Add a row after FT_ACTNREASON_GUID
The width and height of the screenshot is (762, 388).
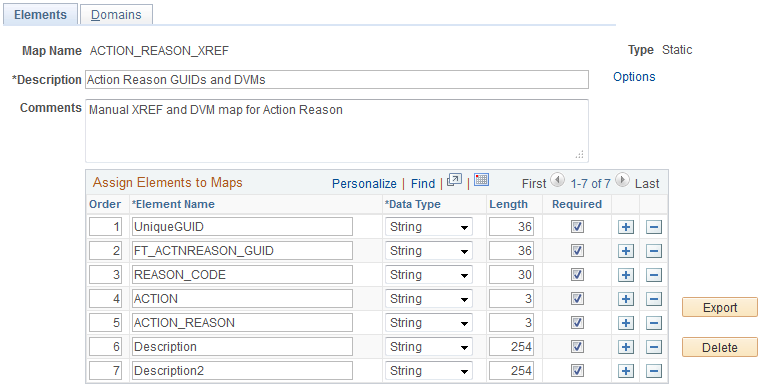click(626, 251)
